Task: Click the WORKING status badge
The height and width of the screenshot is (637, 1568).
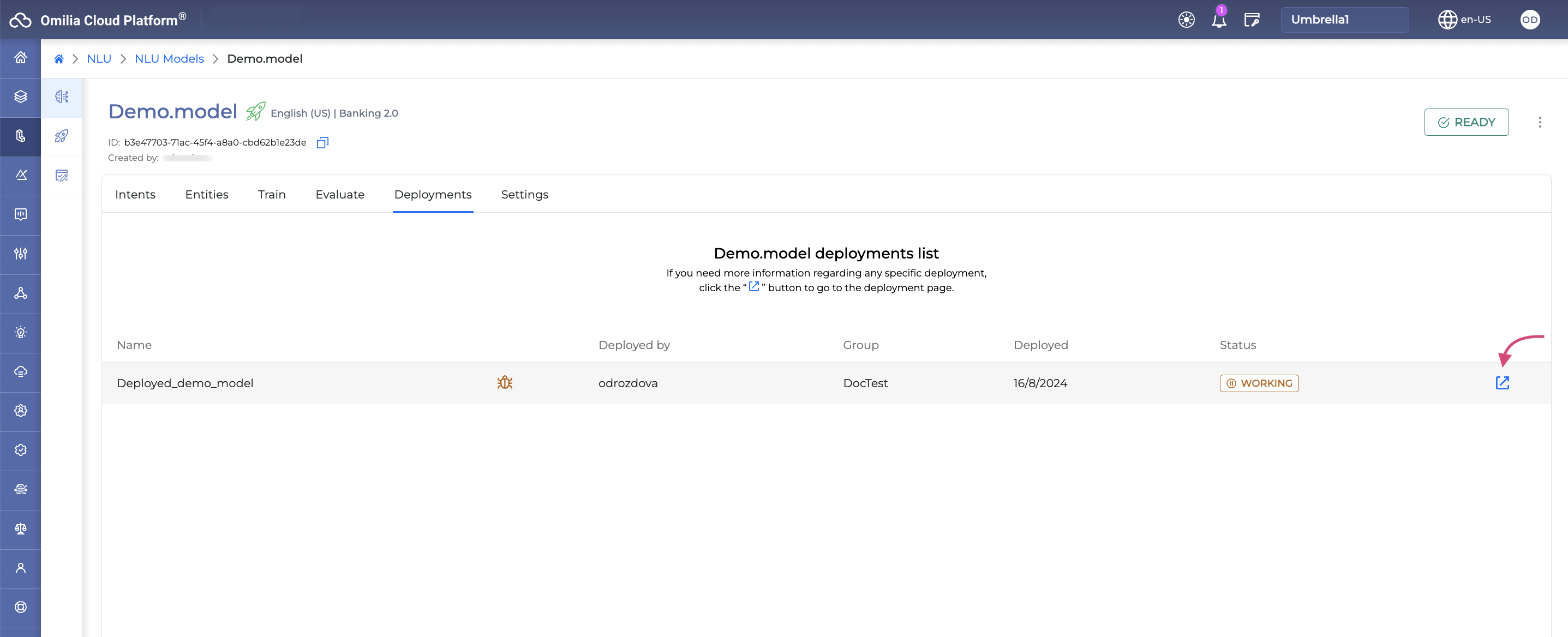Action: (x=1259, y=383)
